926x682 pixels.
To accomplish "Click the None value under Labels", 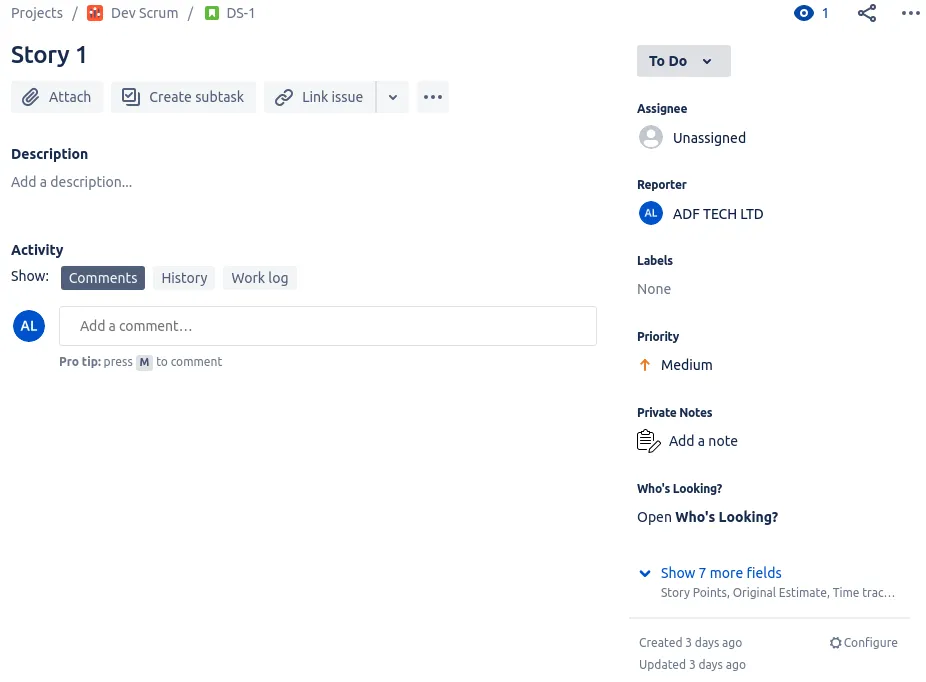I will 654,289.
